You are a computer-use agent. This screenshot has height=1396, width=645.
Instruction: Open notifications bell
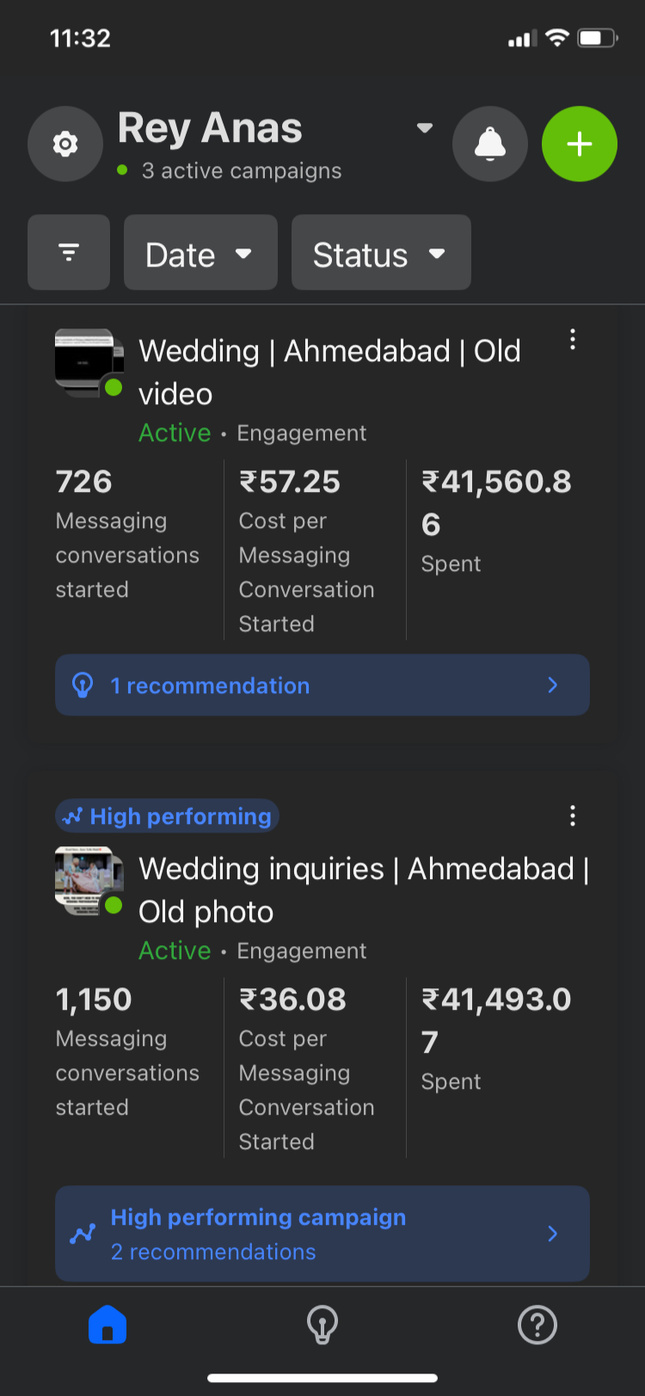490,144
